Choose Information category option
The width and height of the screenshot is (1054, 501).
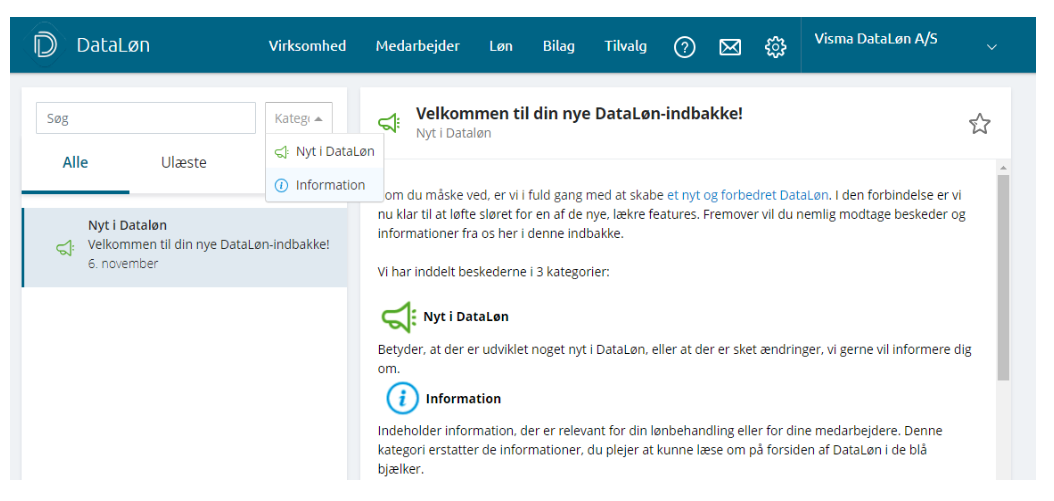click(325, 185)
